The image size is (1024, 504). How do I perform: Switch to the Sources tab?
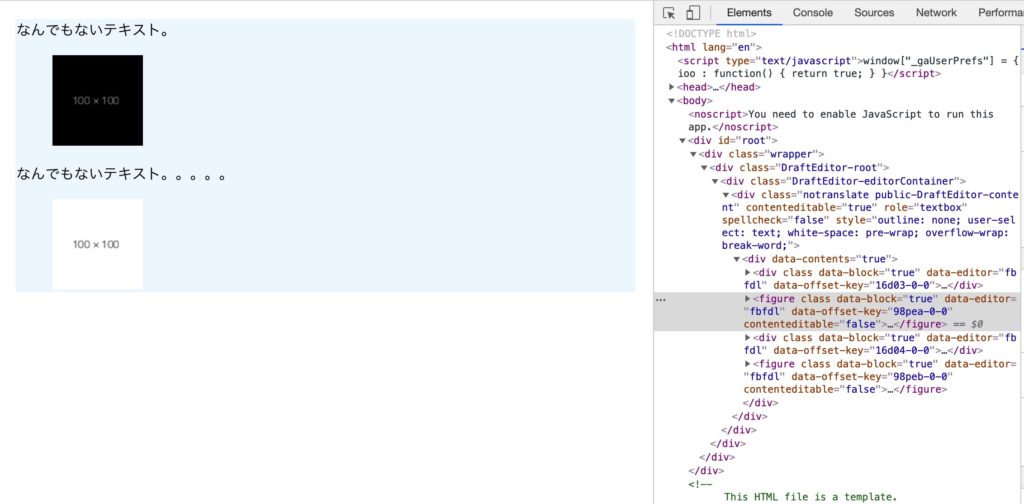click(874, 12)
